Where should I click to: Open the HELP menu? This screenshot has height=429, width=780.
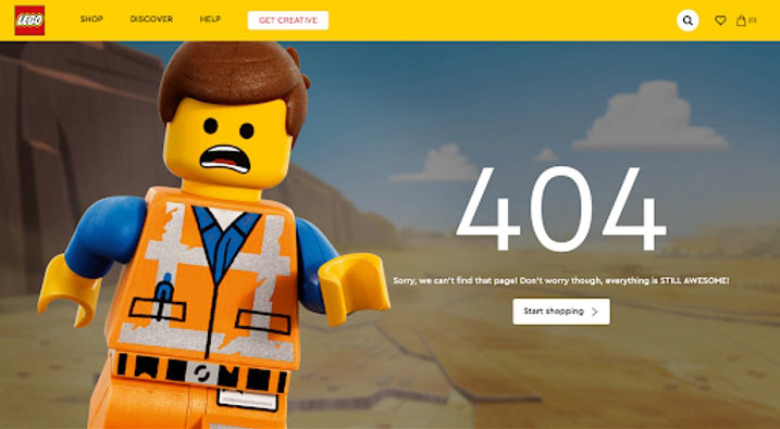click(x=210, y=19)
